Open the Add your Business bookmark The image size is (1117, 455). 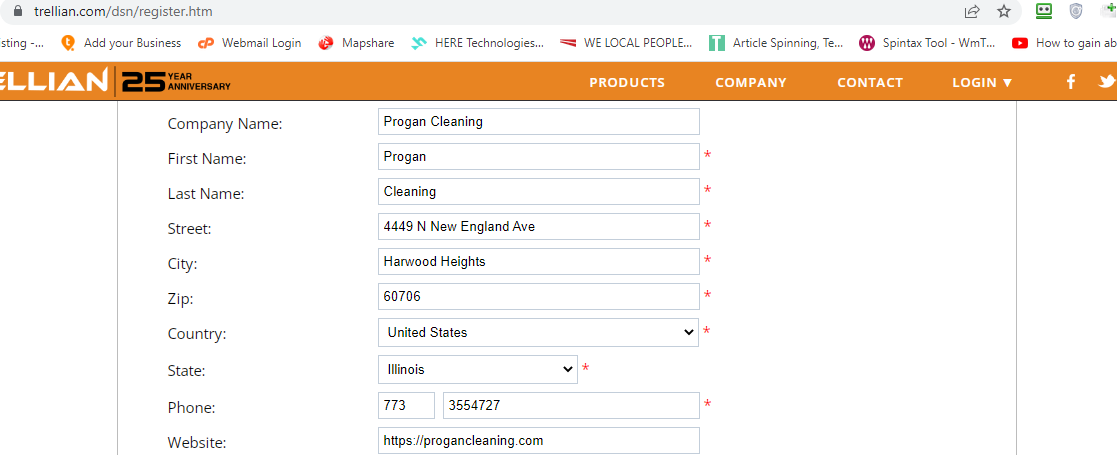121,43
